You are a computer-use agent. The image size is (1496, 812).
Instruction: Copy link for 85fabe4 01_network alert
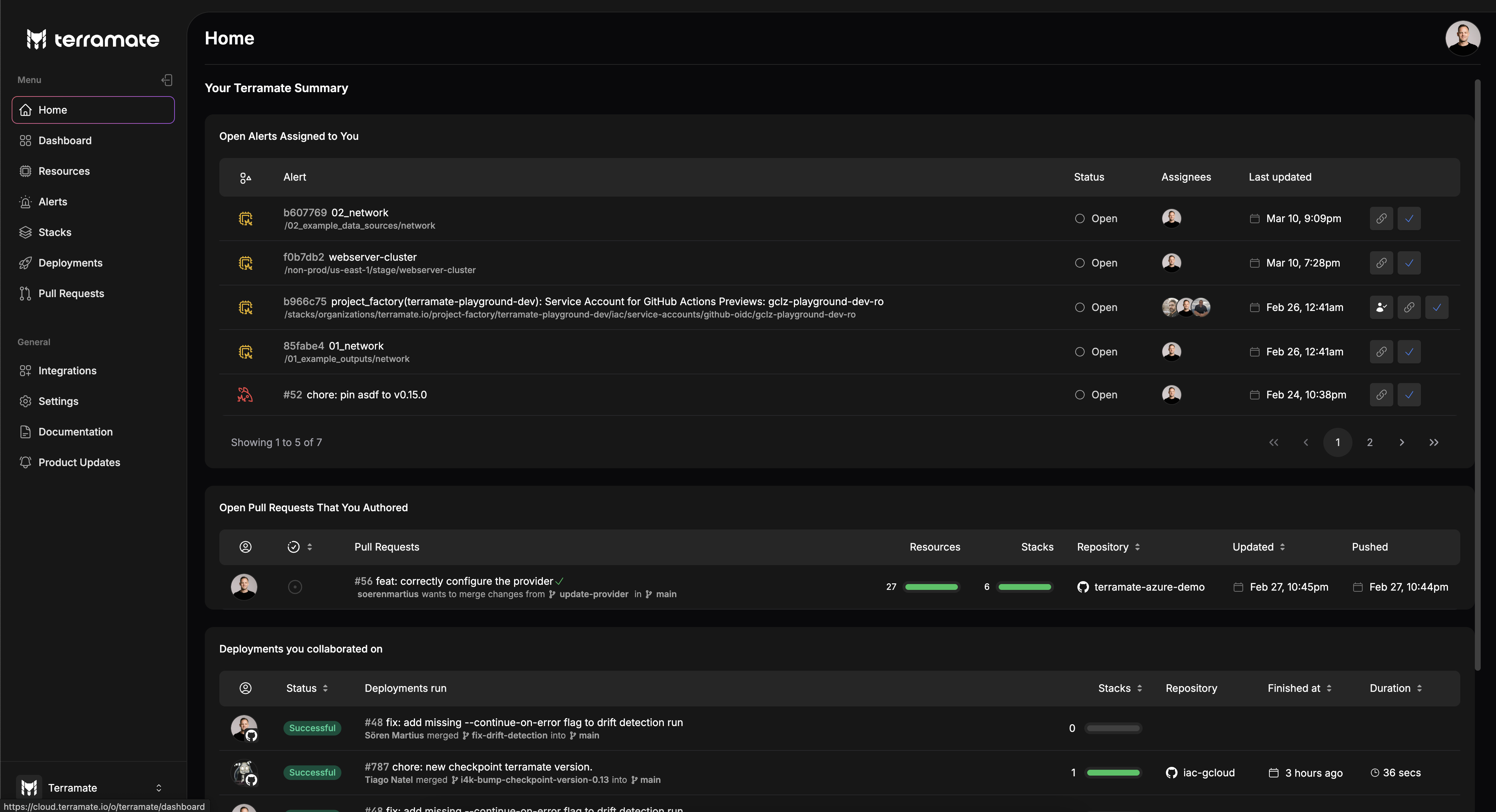pyautogui.click(x=1381, y=352)
